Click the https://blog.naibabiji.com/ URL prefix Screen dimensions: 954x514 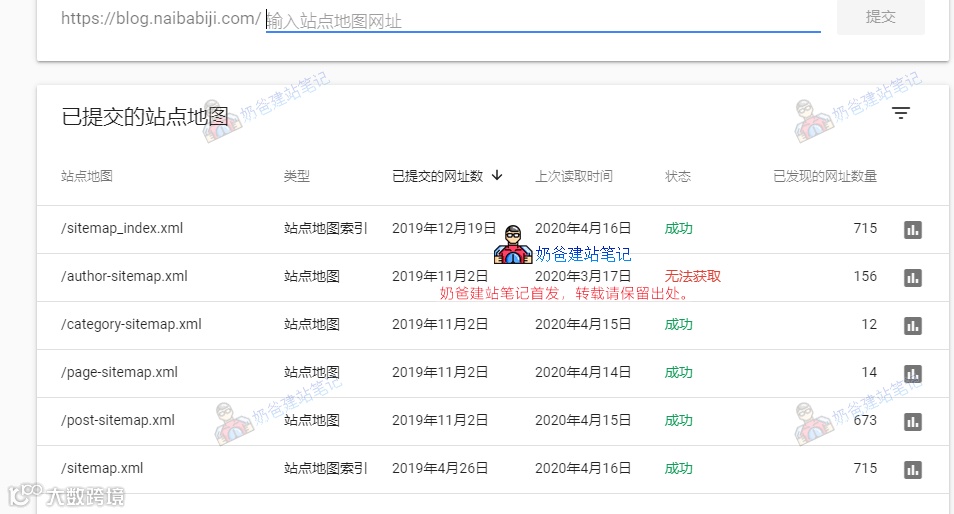[x=161, y=18]
